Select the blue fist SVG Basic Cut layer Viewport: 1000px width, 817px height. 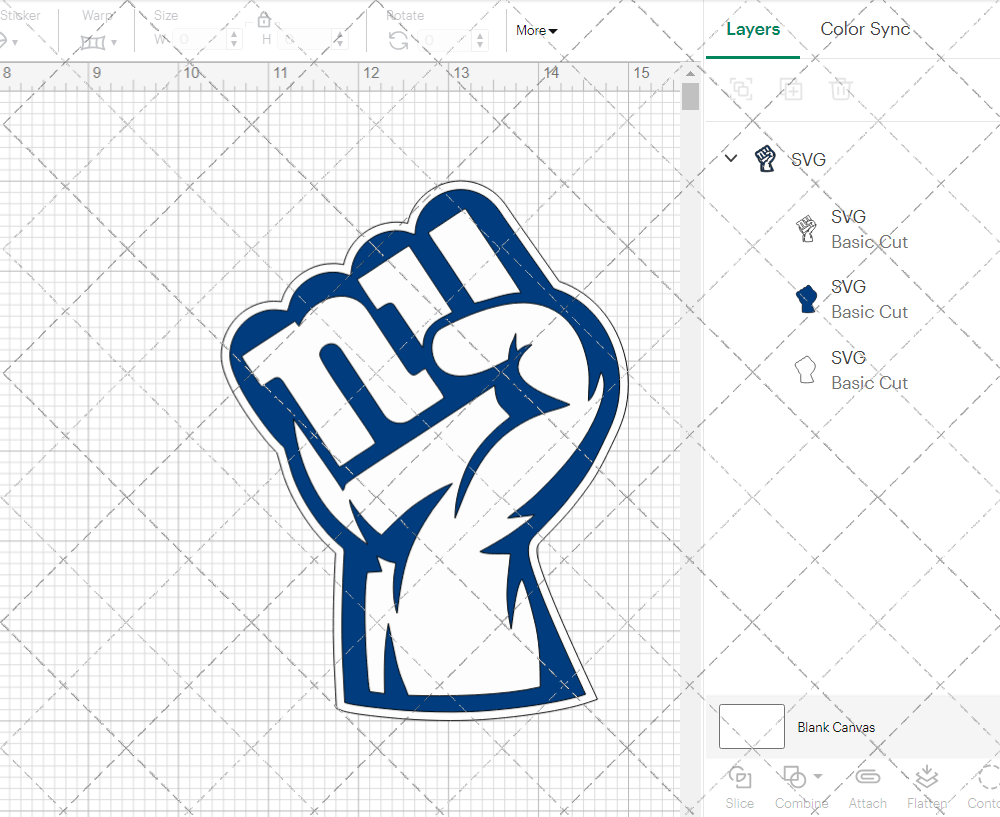[852, 299]
